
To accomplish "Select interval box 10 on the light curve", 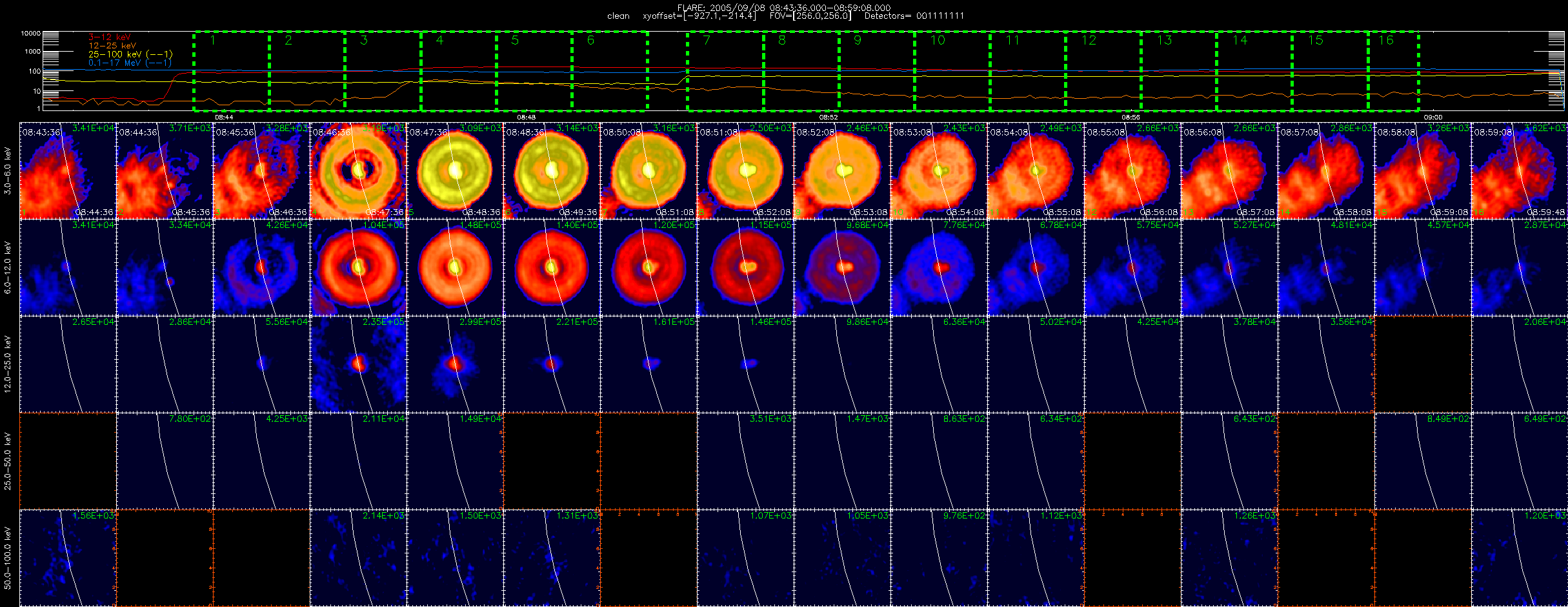I will [952, 70].
